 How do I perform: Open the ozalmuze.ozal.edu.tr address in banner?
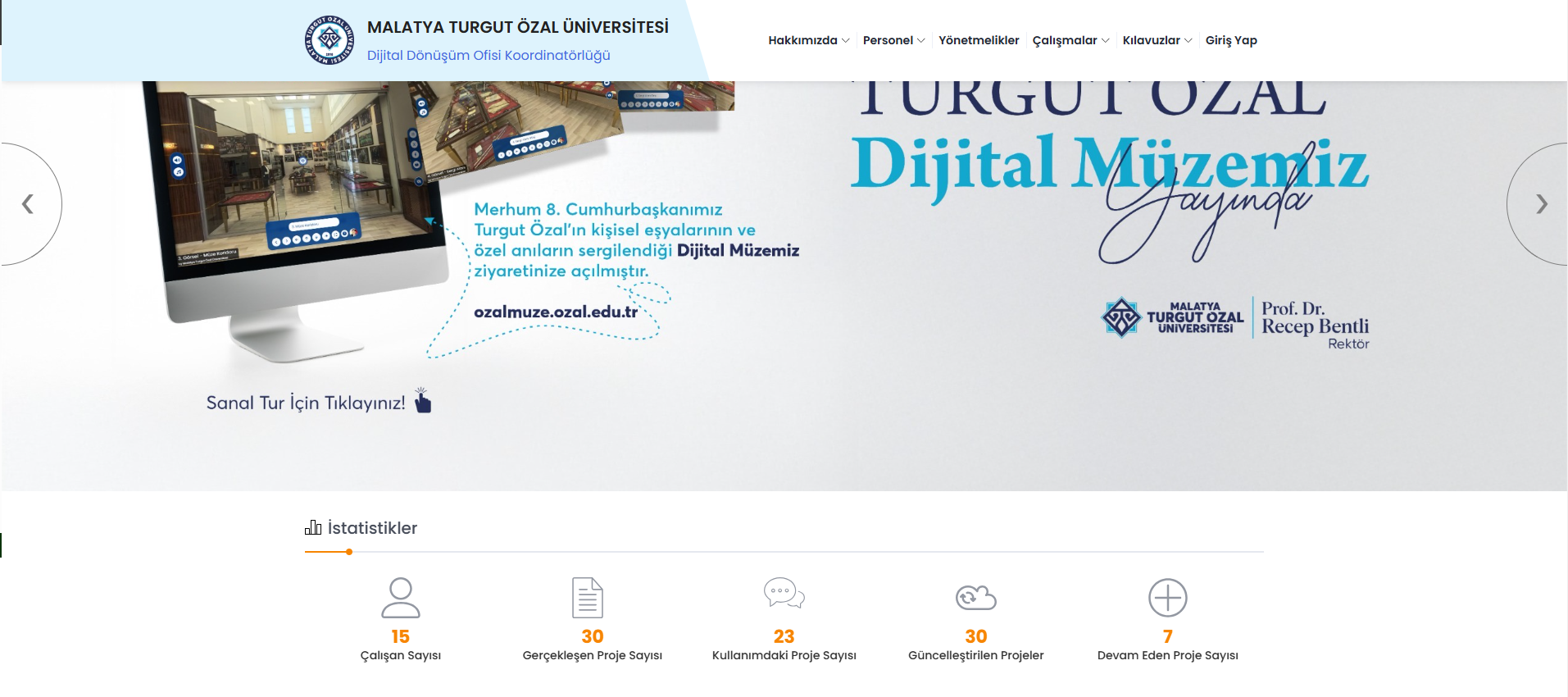[556, 312]
